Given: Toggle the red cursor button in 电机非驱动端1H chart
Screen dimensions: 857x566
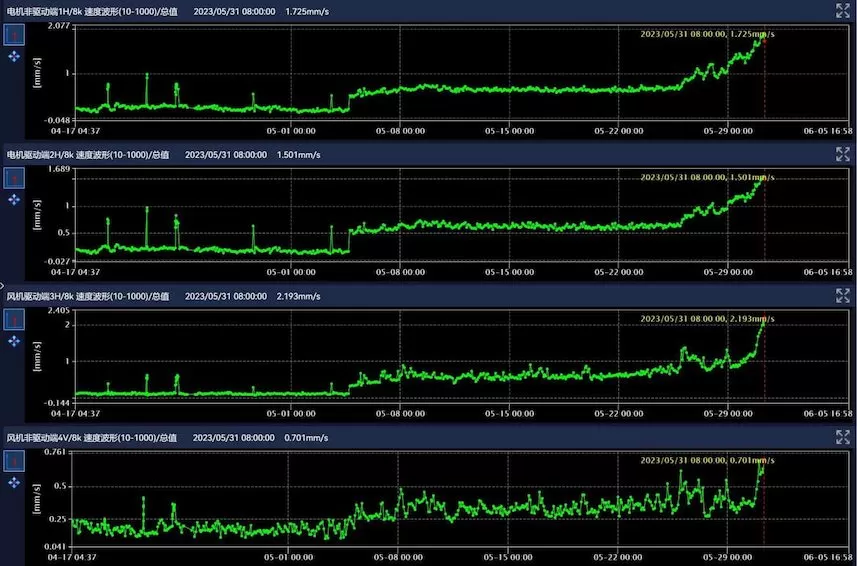Looking at the screenshot, I should (x=14, y=35).
